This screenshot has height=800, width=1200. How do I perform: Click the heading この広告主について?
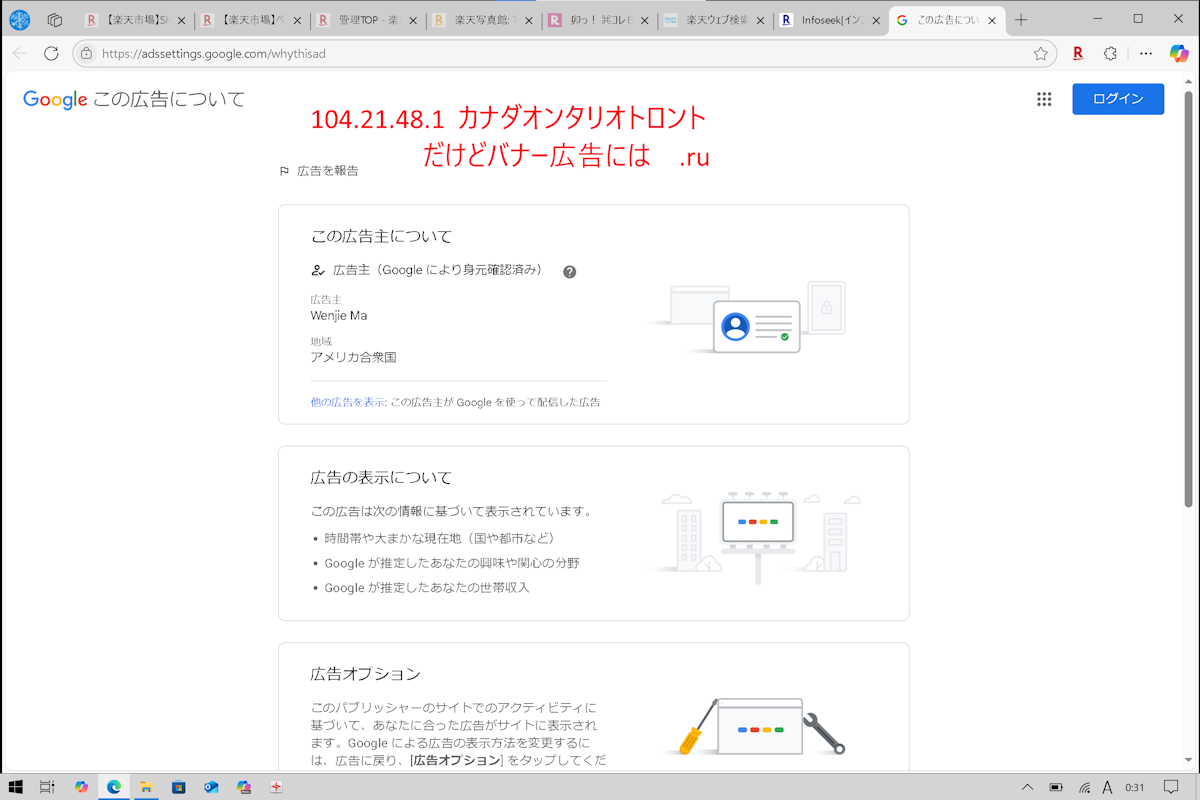[x=381, y=237]
